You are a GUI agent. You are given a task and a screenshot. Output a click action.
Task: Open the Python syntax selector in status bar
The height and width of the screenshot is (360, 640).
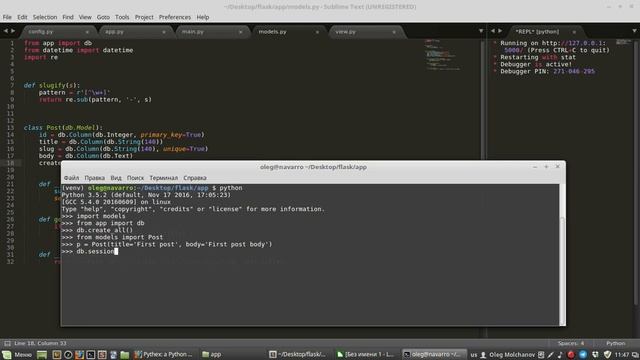[616, 343]
